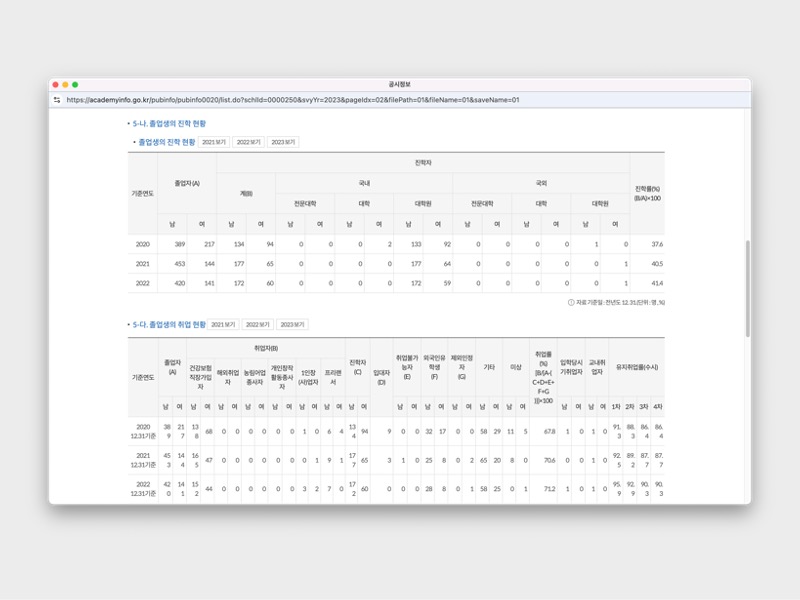Select the 국외 column group header
The height and width of the screenshot is (600, 800).
[541, 183]
